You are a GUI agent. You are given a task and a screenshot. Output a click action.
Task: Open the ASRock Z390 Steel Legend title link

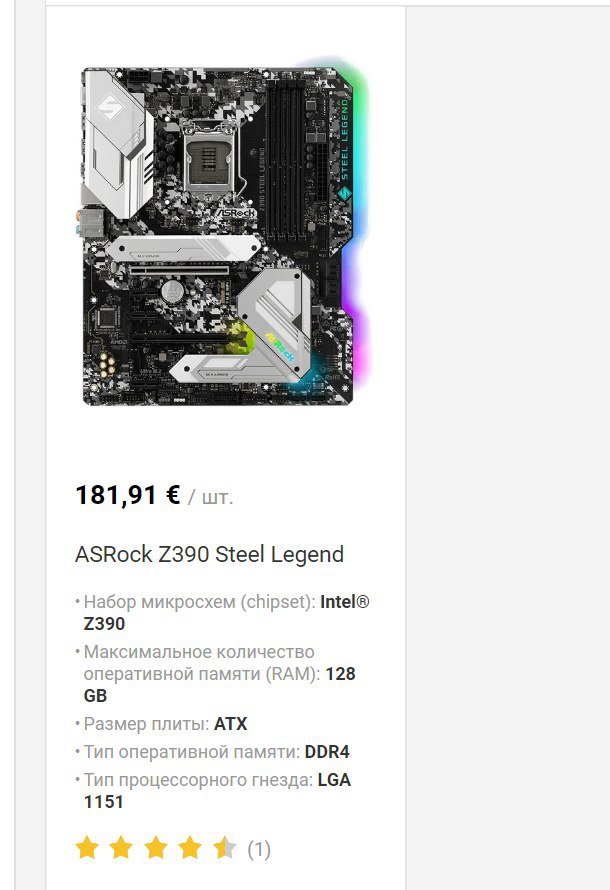point(209,555)
